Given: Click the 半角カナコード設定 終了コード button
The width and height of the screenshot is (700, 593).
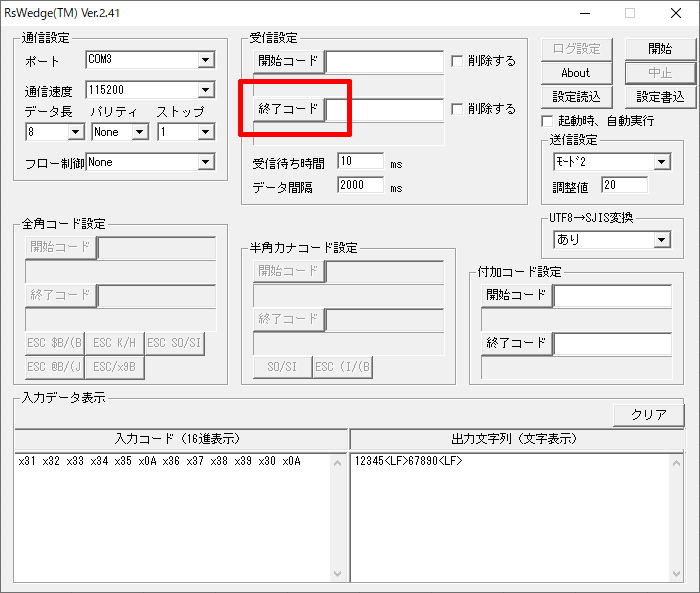Looking at the screenshot, I should (288, 319).
